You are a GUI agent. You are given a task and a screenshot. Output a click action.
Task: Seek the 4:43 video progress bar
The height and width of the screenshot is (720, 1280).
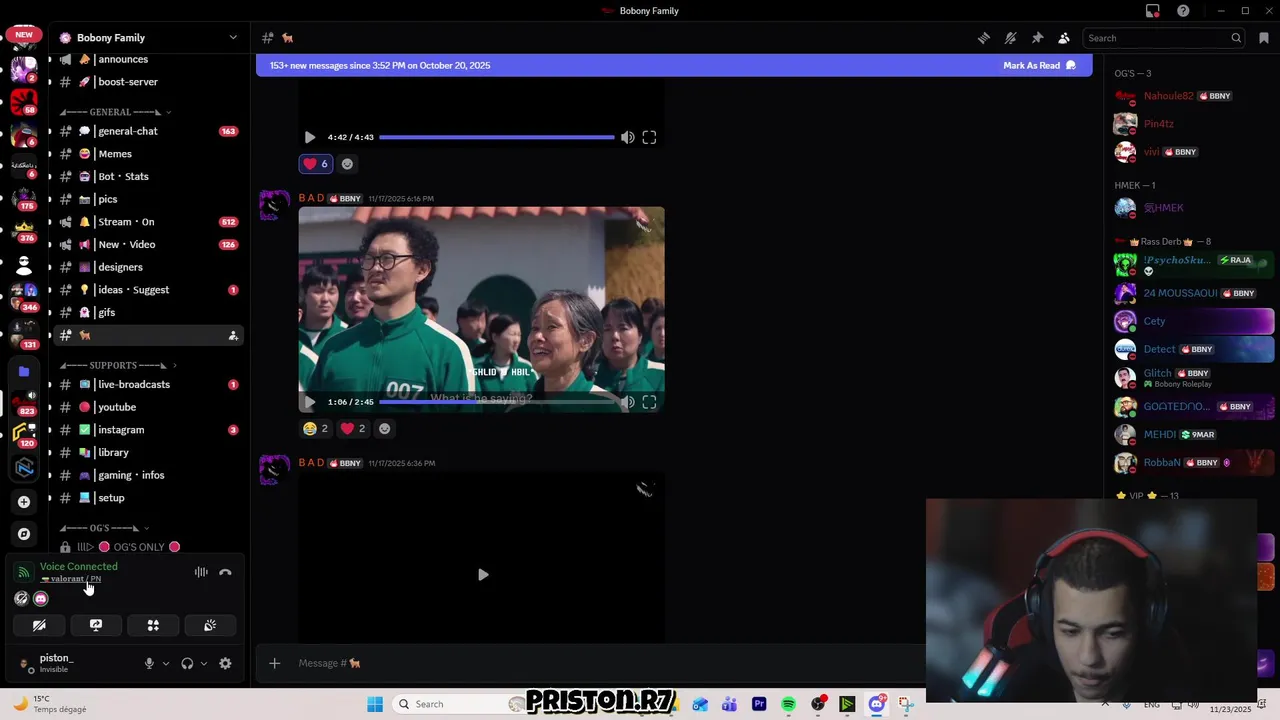(x=497, y=137)
